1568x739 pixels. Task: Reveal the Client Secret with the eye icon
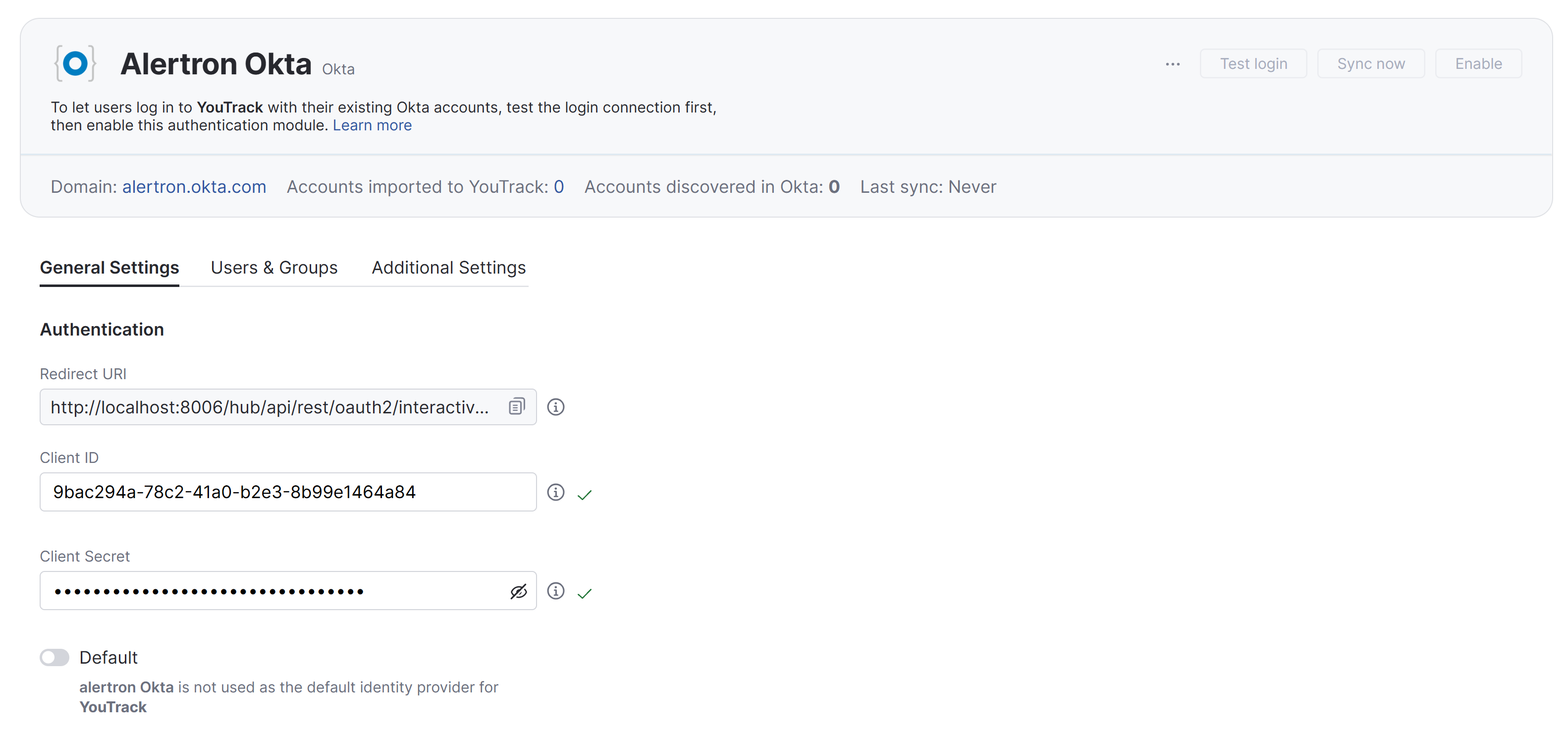(518, 590)
